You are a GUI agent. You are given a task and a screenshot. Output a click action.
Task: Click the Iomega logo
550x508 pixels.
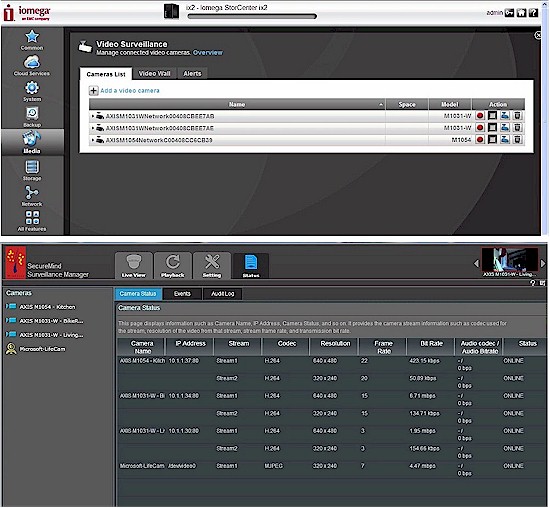coord(27,13)
